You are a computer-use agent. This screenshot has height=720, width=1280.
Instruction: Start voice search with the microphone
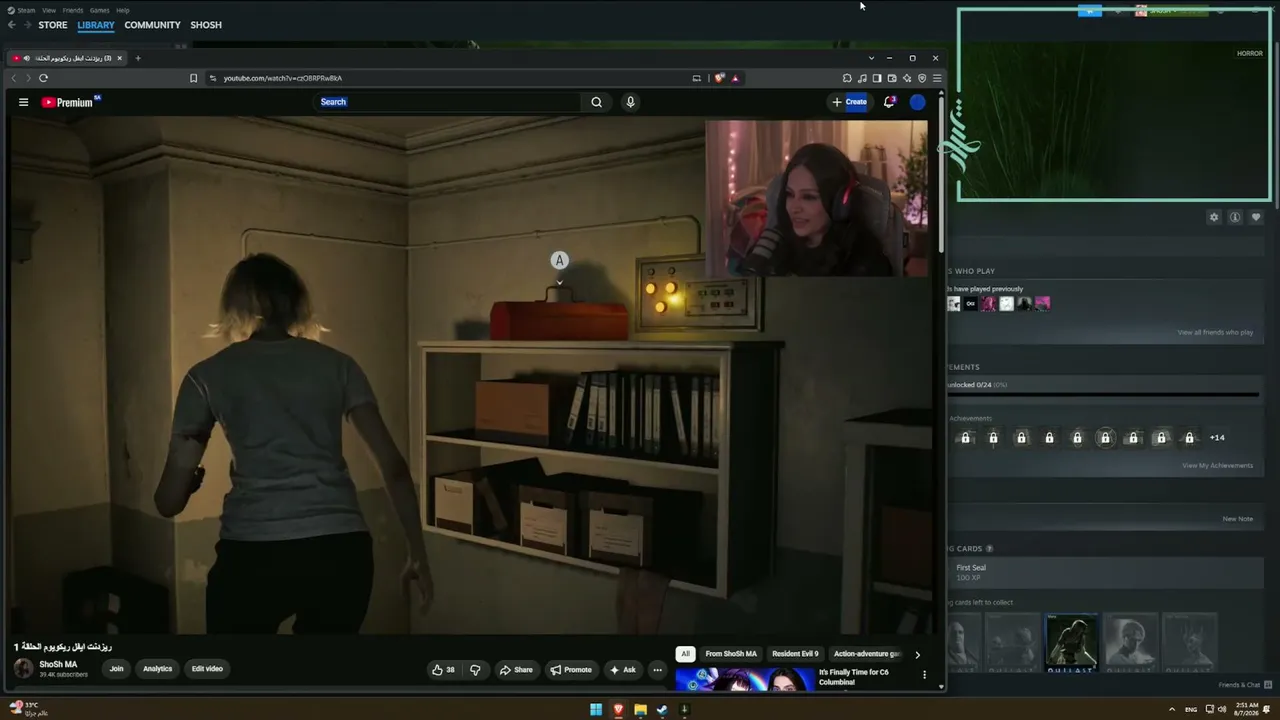pyautogui.click(x=630, y=102)
